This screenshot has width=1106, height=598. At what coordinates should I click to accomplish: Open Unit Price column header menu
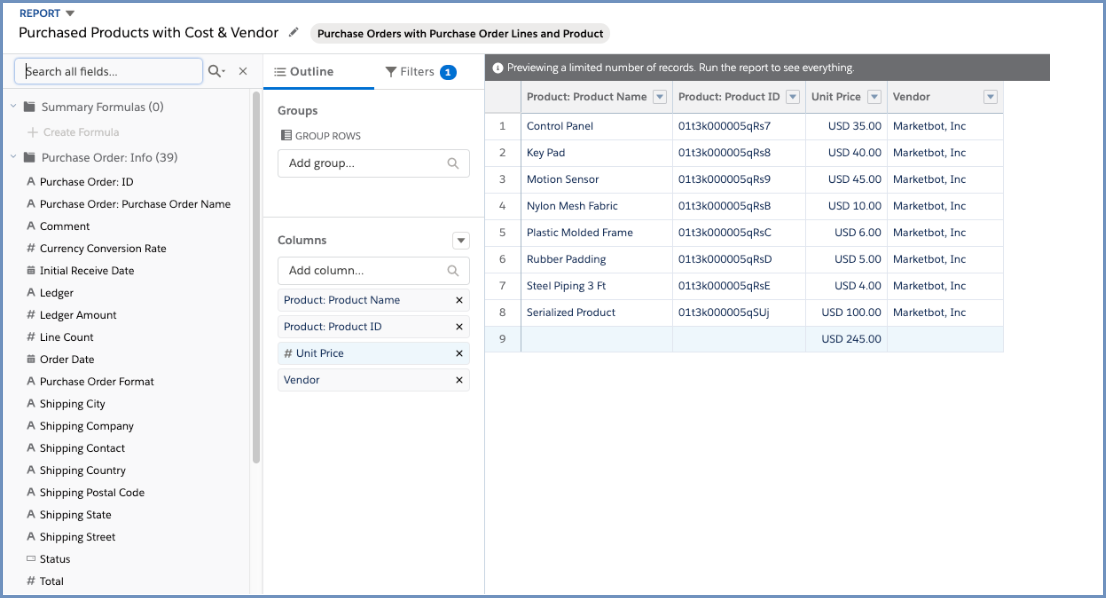click(x=874, y=97)
